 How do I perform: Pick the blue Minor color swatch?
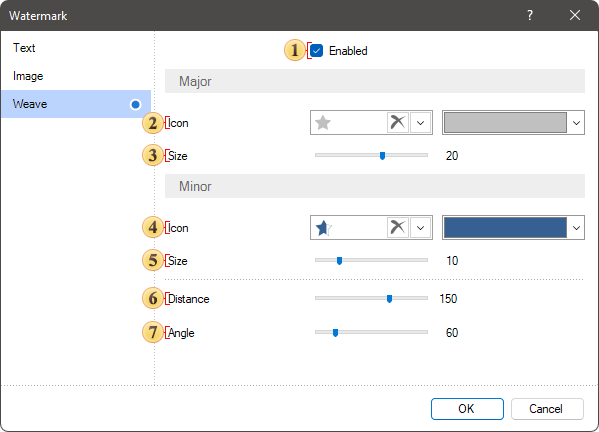click(505, 228)
